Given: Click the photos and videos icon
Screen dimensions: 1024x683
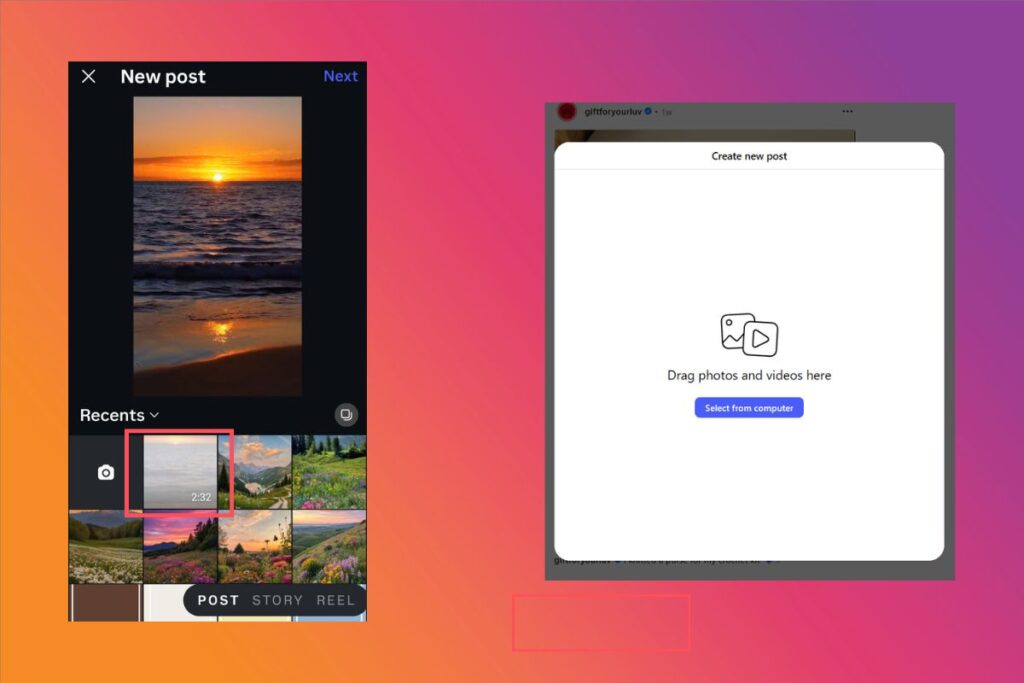Looking at the screenshot, I should [748, 336].
